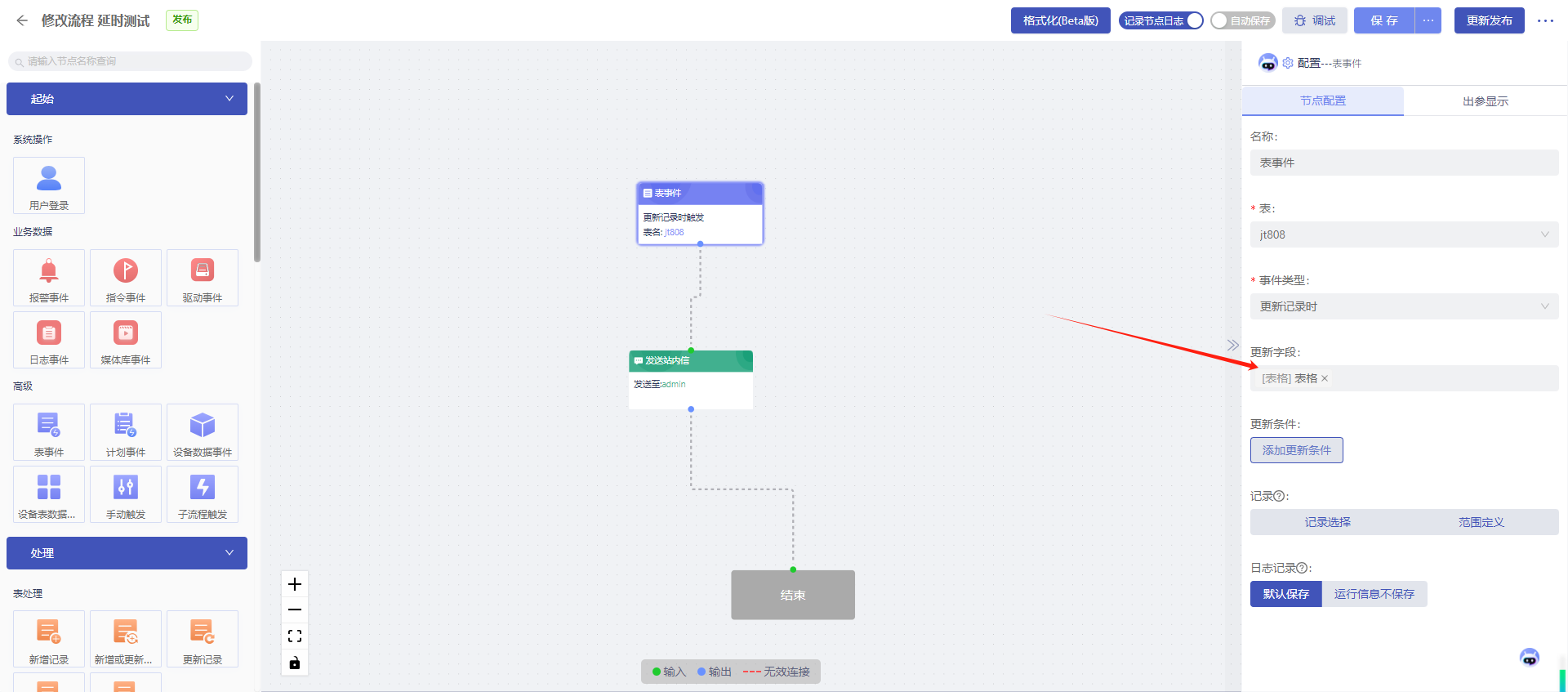
Task: Choose 范围定义 option
Action: [1481, 522]
